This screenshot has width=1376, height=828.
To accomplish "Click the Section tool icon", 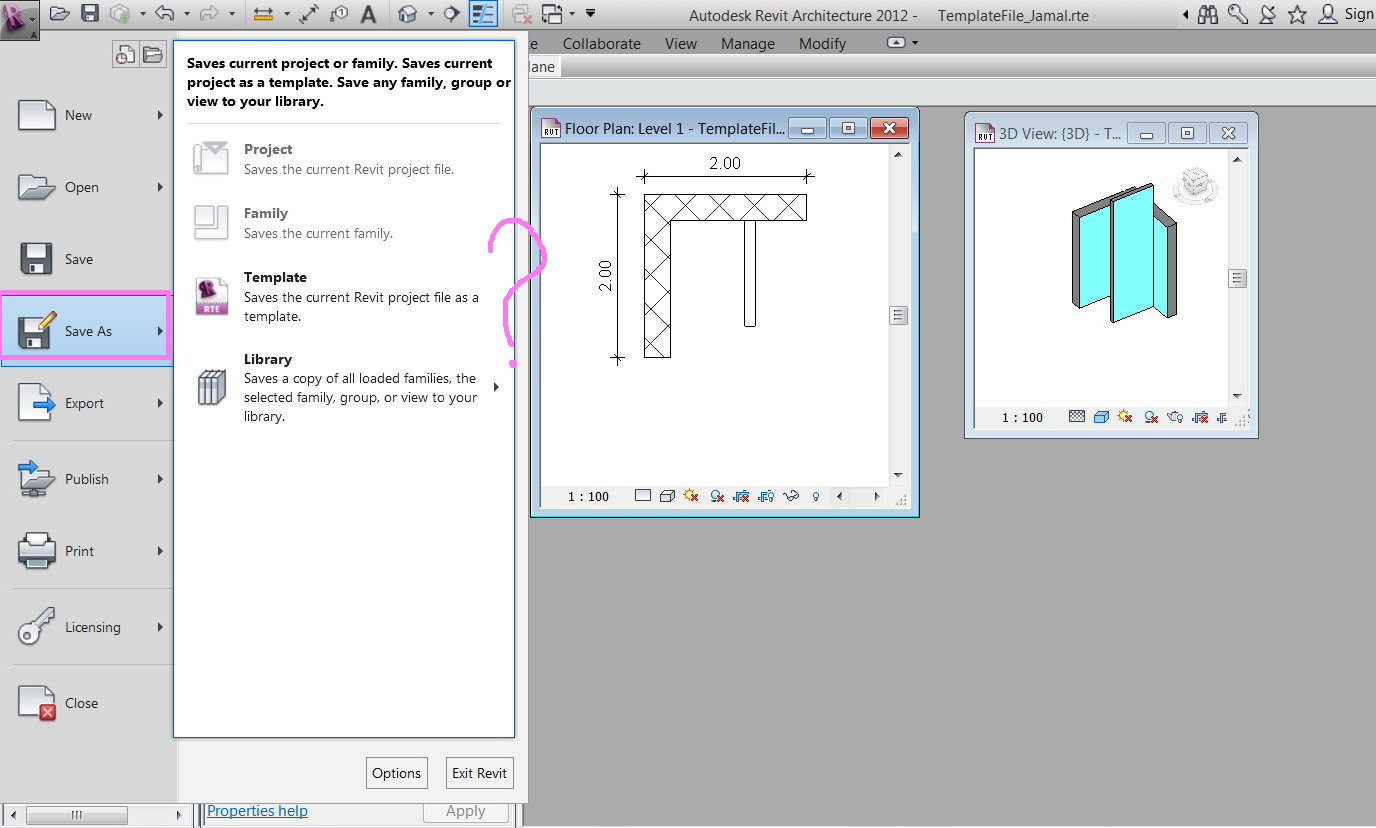I will 451,14.
